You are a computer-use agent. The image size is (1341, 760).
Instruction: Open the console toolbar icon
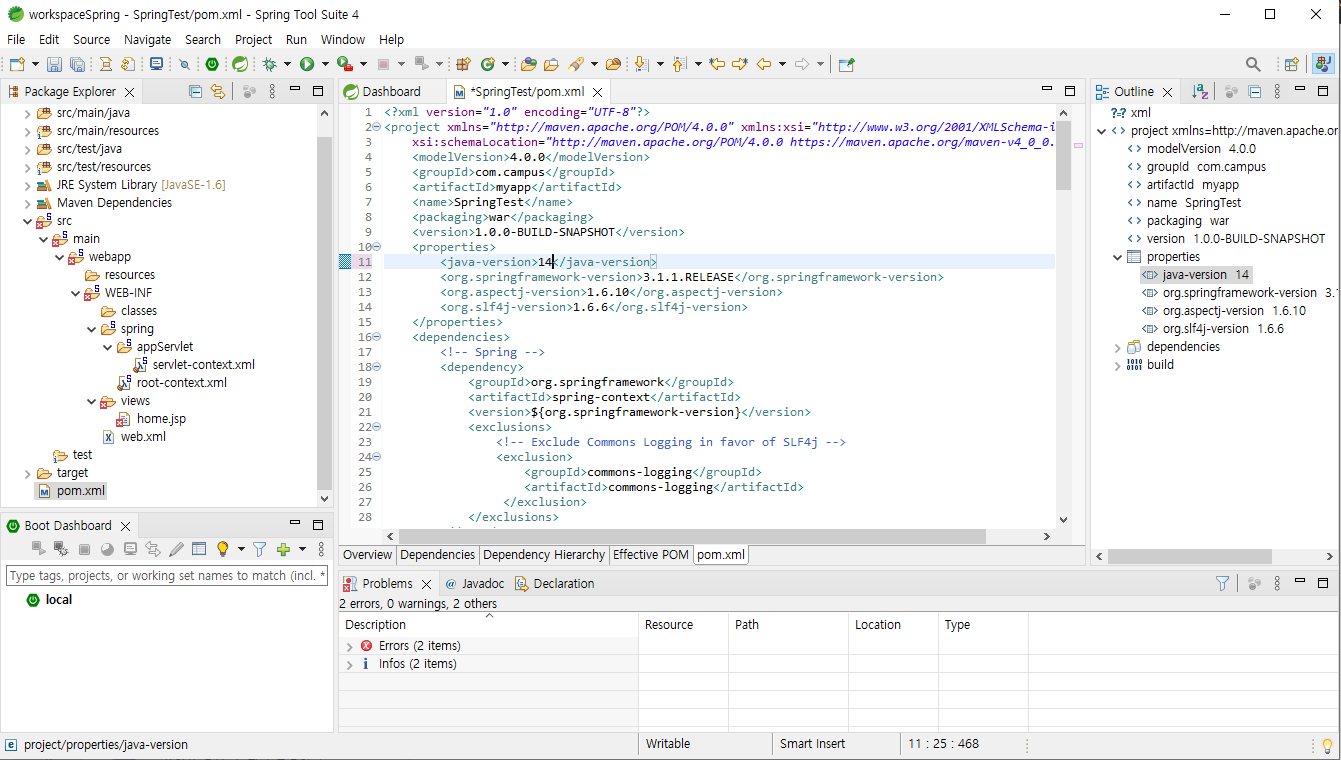pos(157,64)
